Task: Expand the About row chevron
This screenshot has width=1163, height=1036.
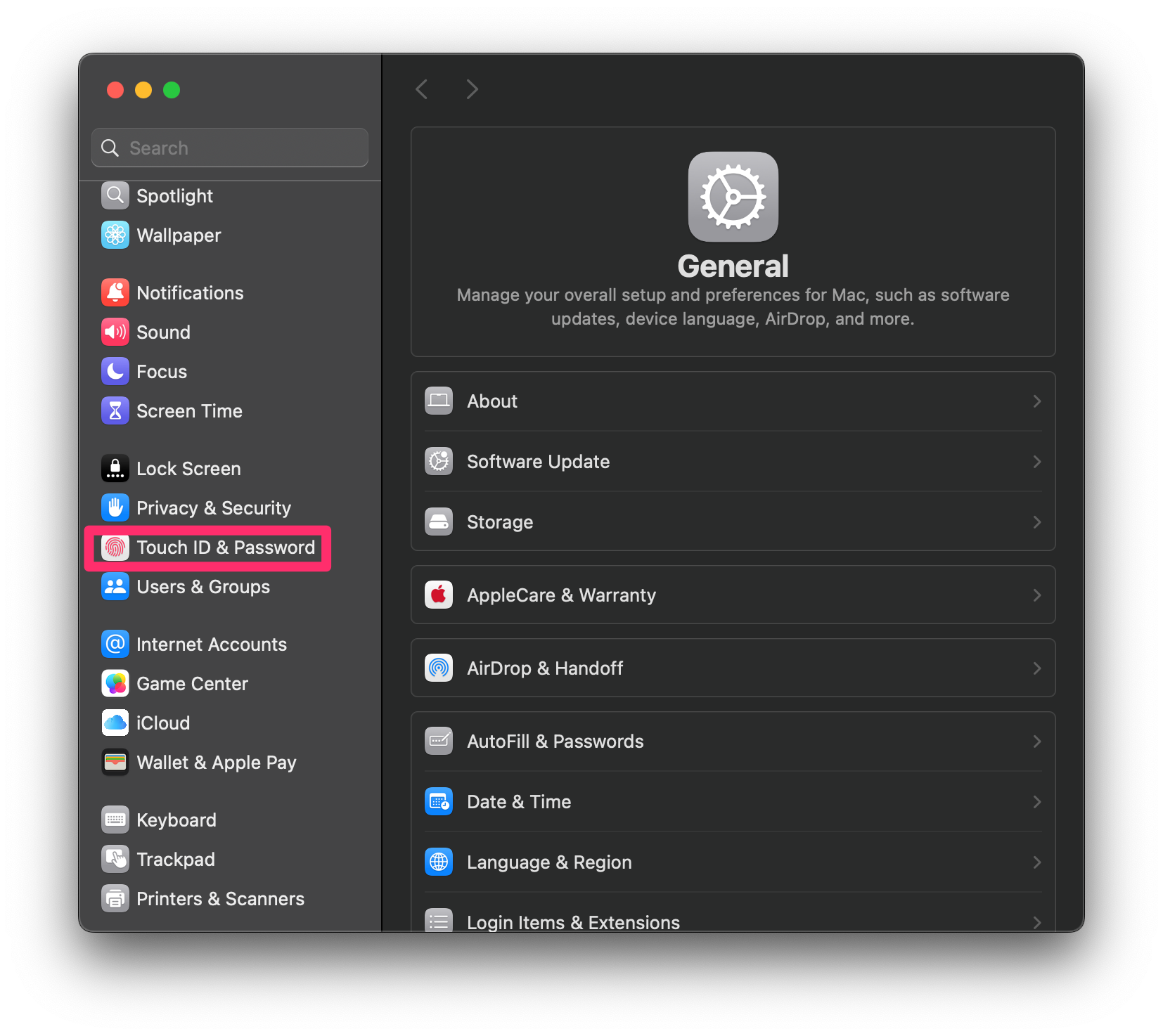Action: pos(1036,401)
